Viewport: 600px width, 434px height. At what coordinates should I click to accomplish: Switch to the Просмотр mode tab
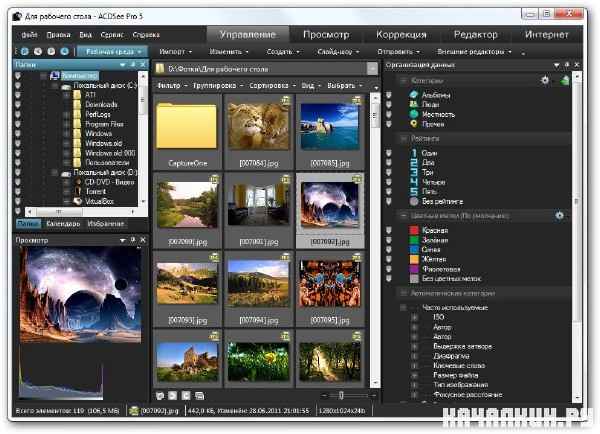click(326, 34)
